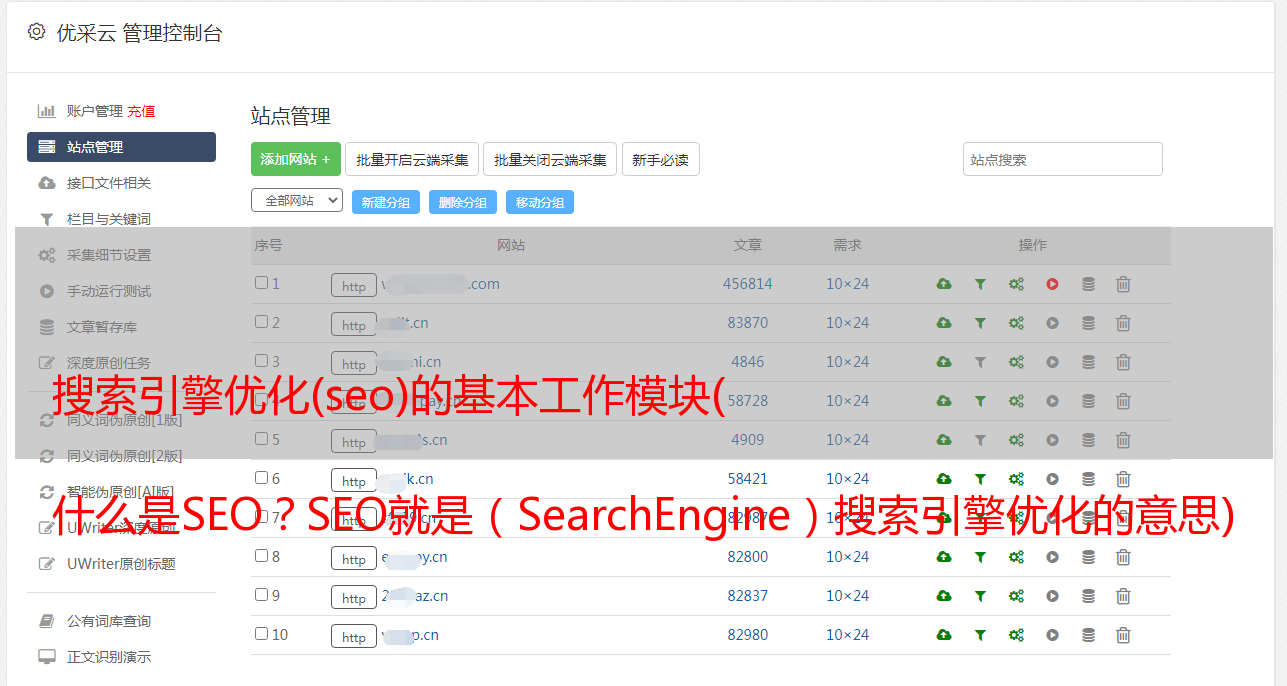Open database icon in row 10
The image size is (1287, 686).
point(1088,635)
